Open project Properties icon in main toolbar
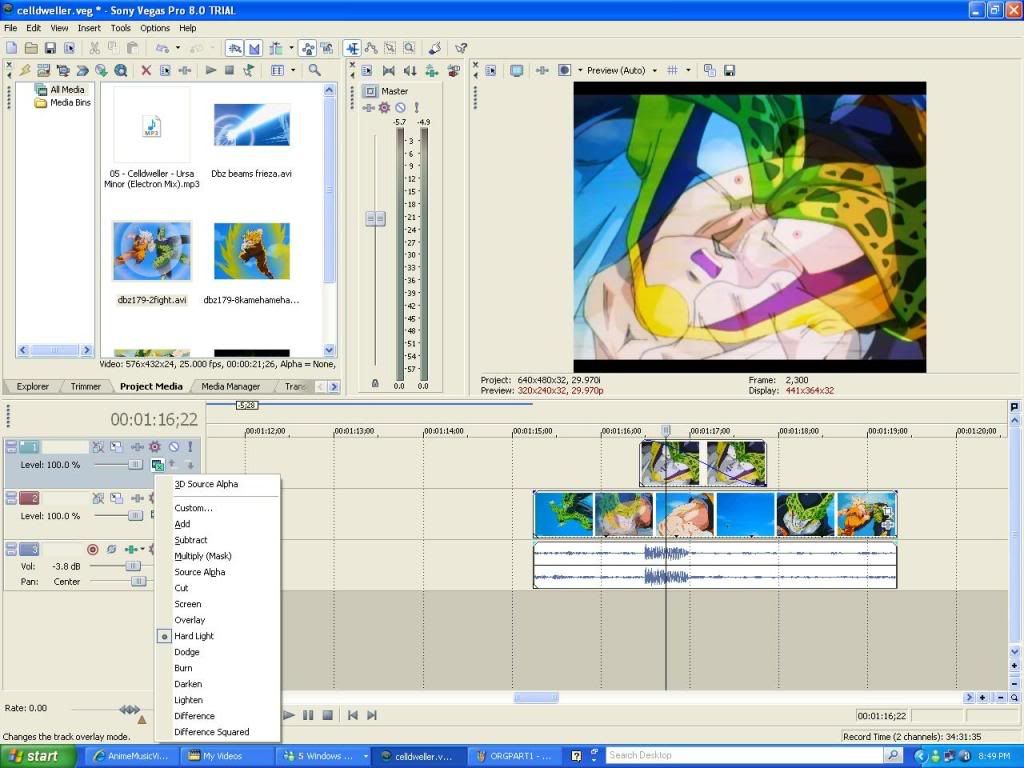 (x=69, y=48)
